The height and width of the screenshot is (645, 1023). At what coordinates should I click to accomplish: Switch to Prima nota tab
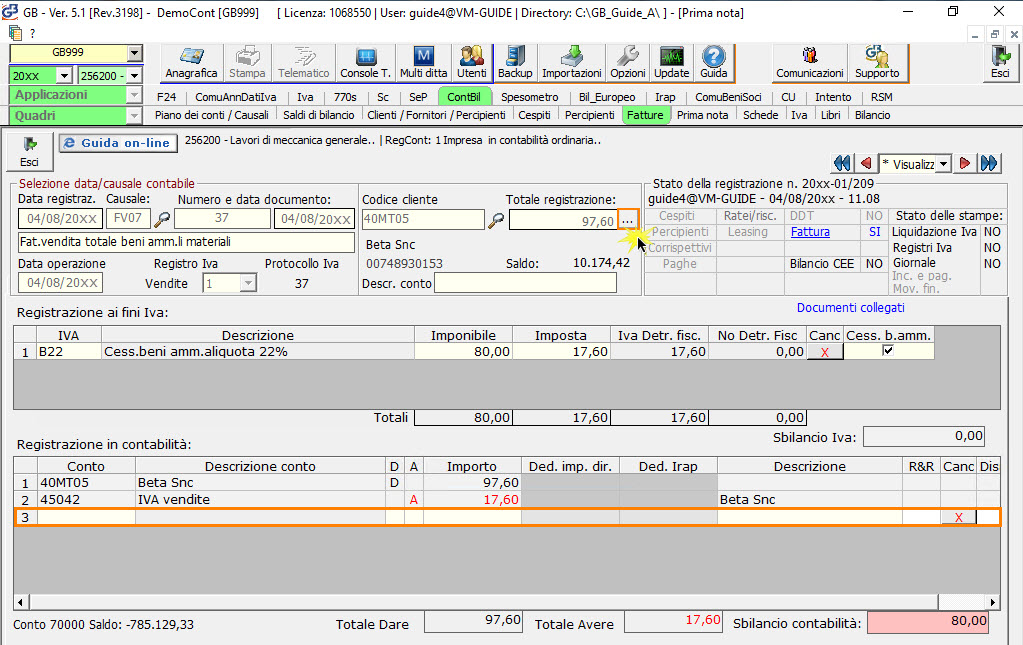click(702, 115)
